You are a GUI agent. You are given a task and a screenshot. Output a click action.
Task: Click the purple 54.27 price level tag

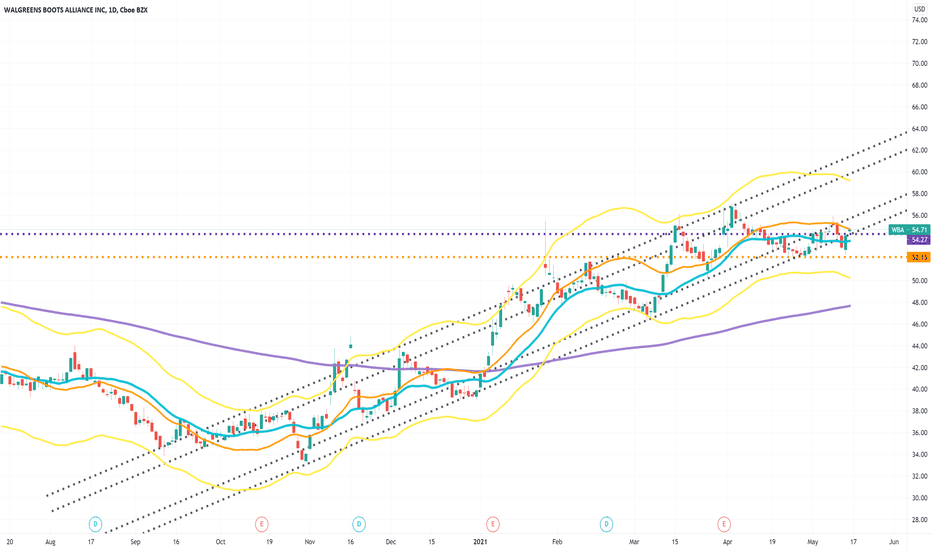click(x=918, y=240)
